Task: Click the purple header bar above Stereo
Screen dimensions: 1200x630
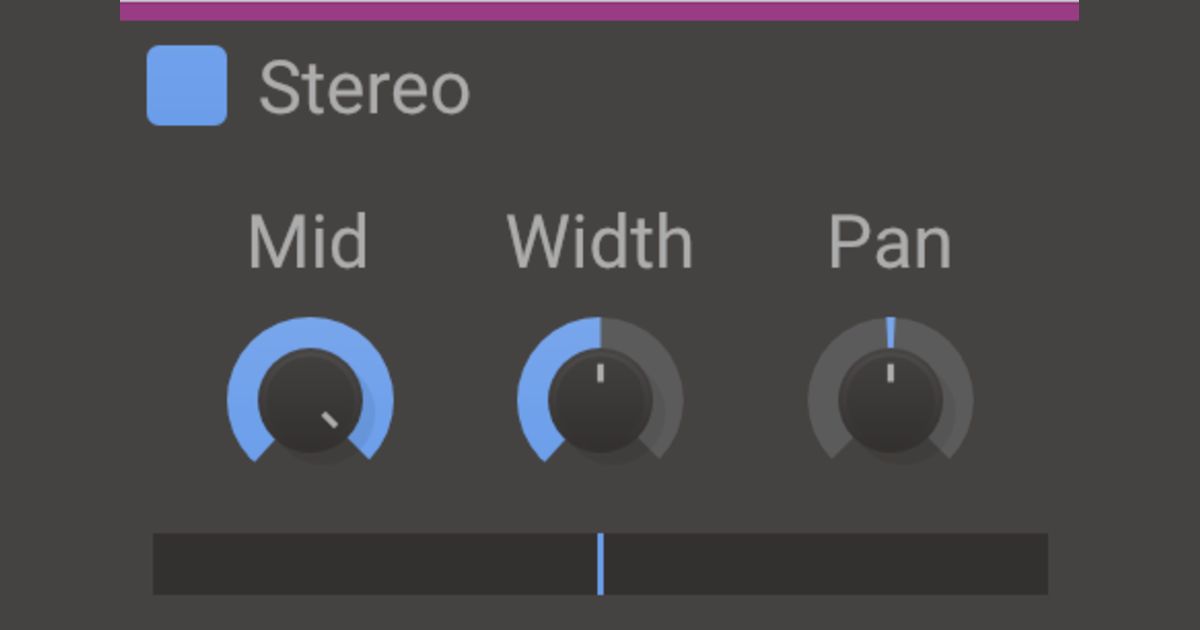Action: tap(600, 11)
